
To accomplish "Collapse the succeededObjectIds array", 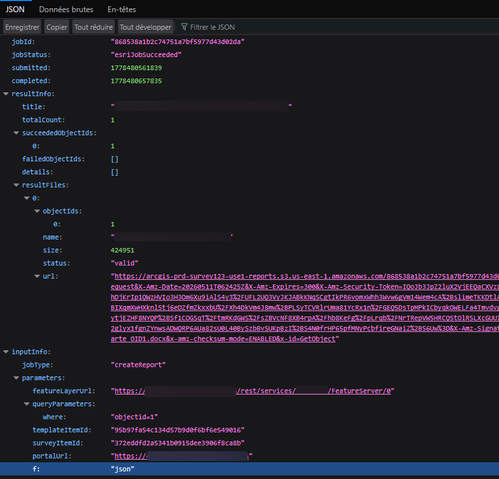I will pos(16,133).
